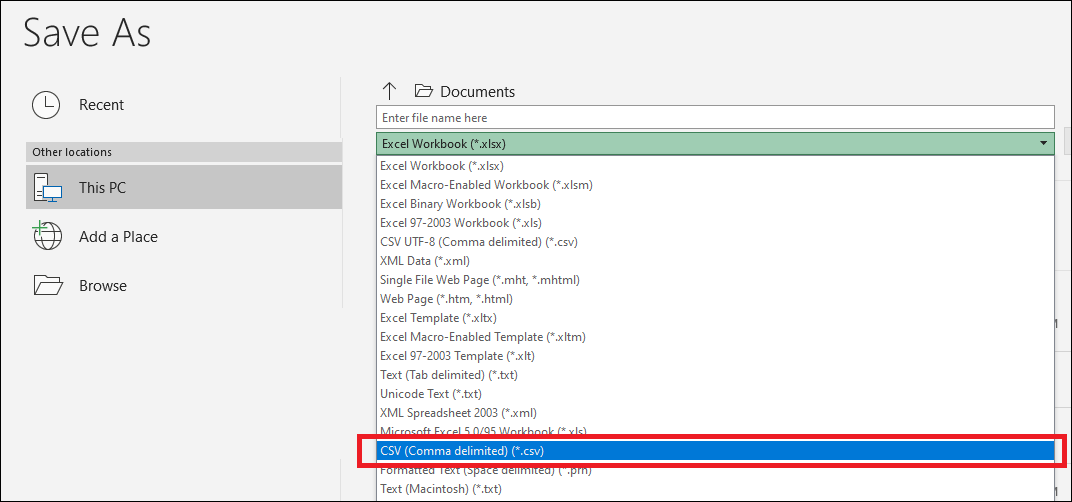
Task: Click the Documents folder icon
Action: click(424, 90)
